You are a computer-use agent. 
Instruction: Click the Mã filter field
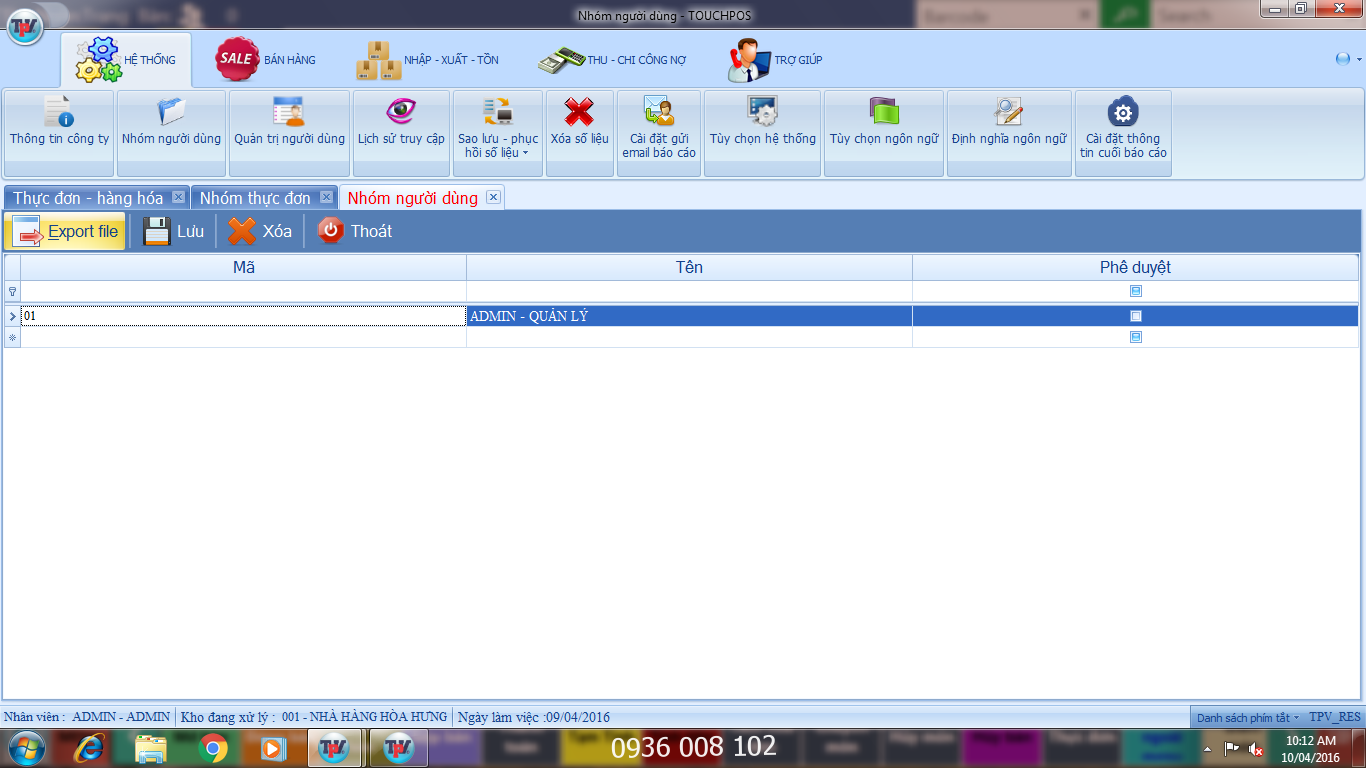[243, 291]
